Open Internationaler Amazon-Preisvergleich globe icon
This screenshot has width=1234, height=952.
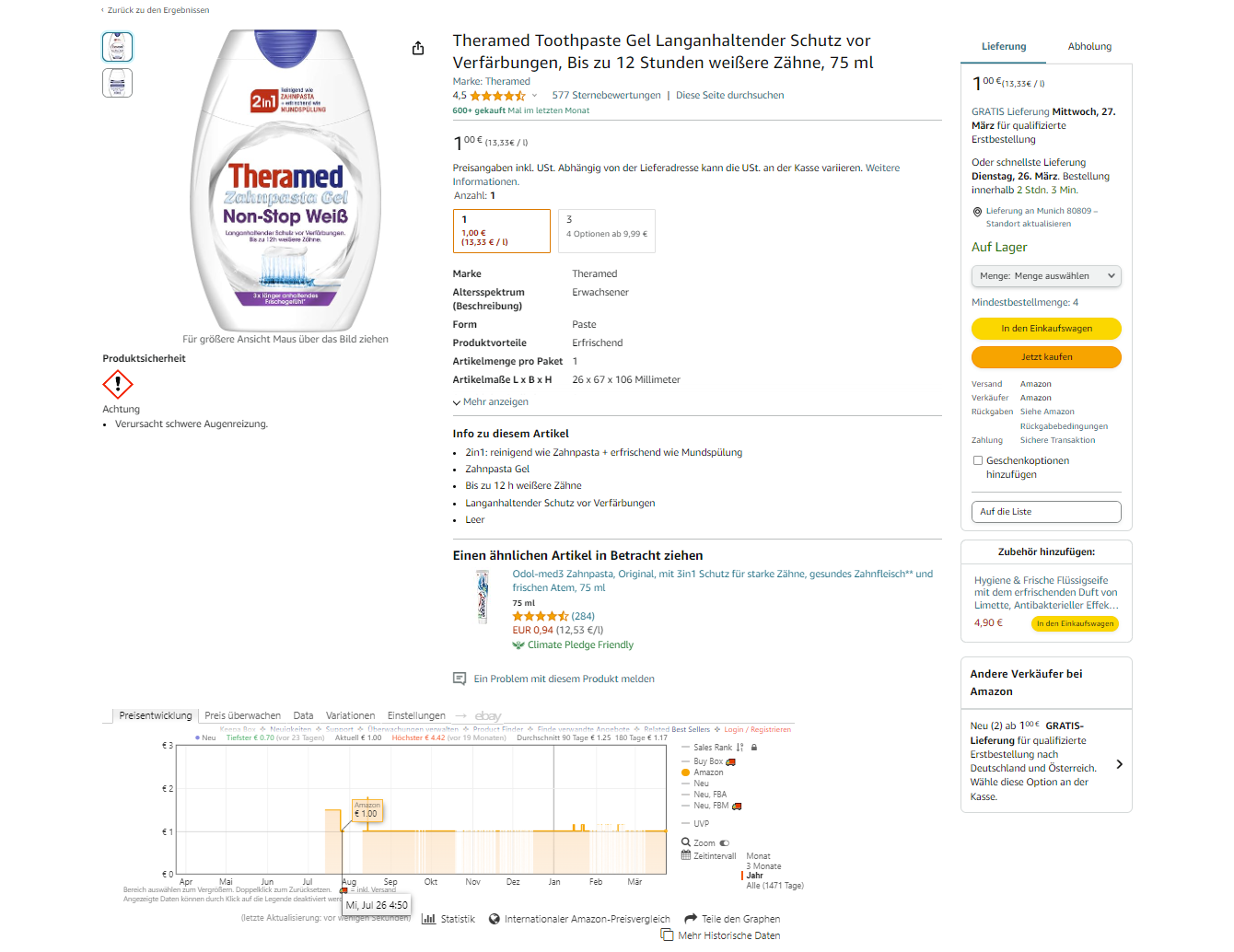pos(495,919)
